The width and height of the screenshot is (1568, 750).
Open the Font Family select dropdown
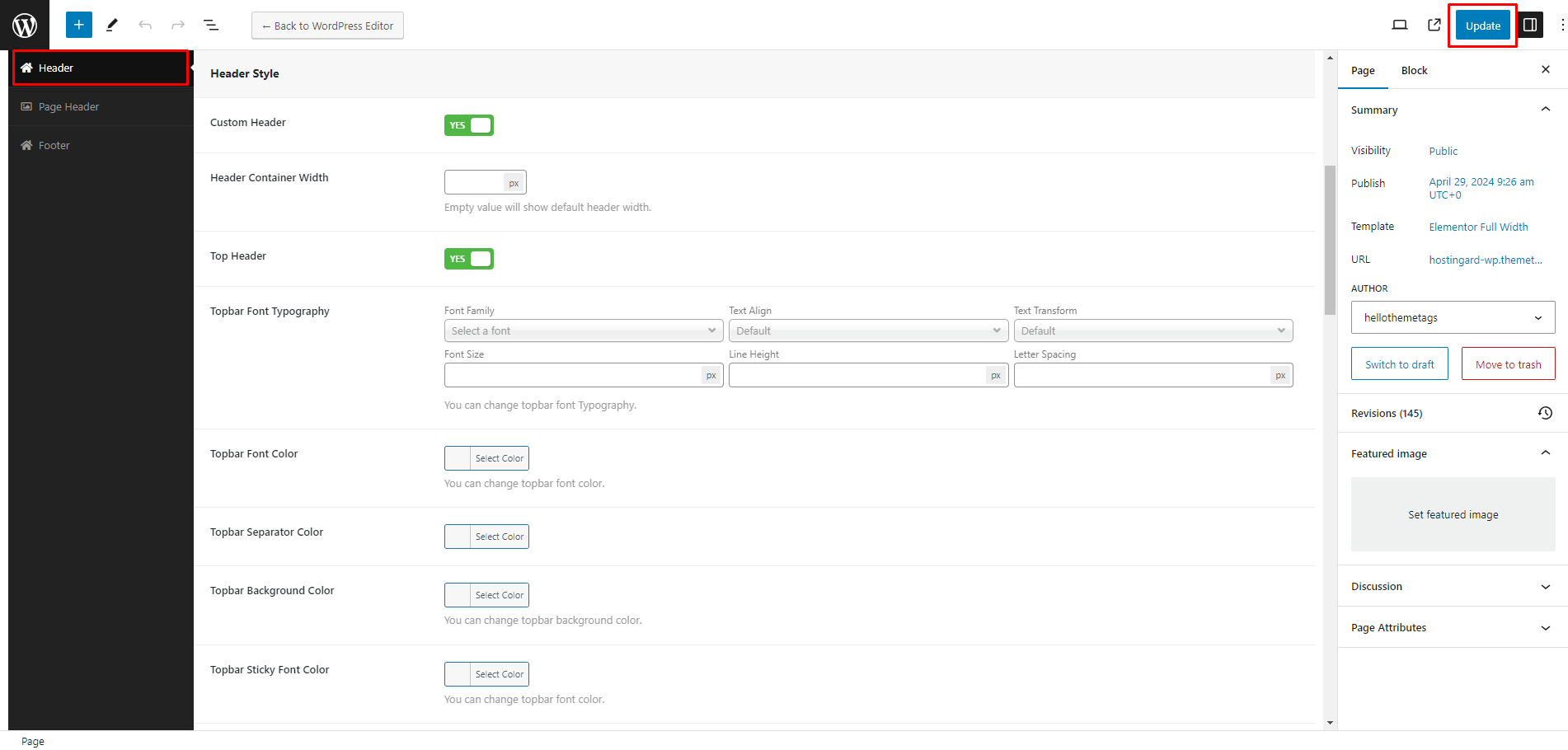point(584,330)
